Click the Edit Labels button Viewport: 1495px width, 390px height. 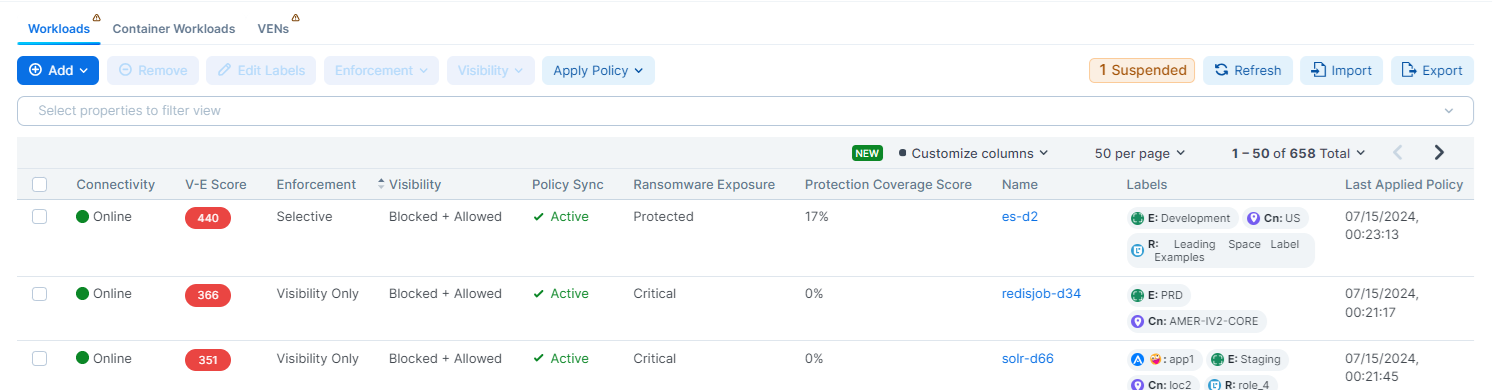(261, 70)
